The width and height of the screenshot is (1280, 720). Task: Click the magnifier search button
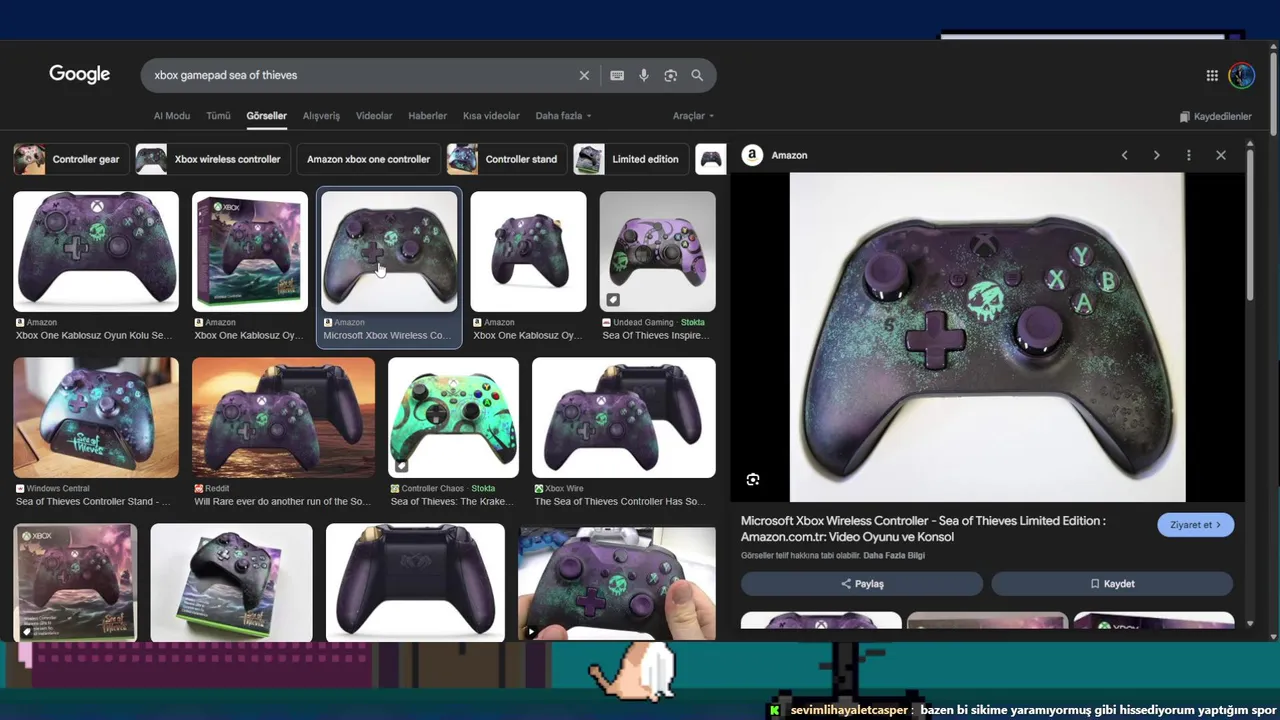(697, 75)
